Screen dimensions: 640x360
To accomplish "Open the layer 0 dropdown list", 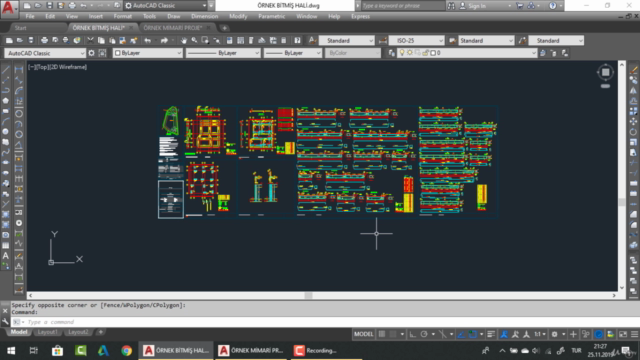I will tap(467, 53).
